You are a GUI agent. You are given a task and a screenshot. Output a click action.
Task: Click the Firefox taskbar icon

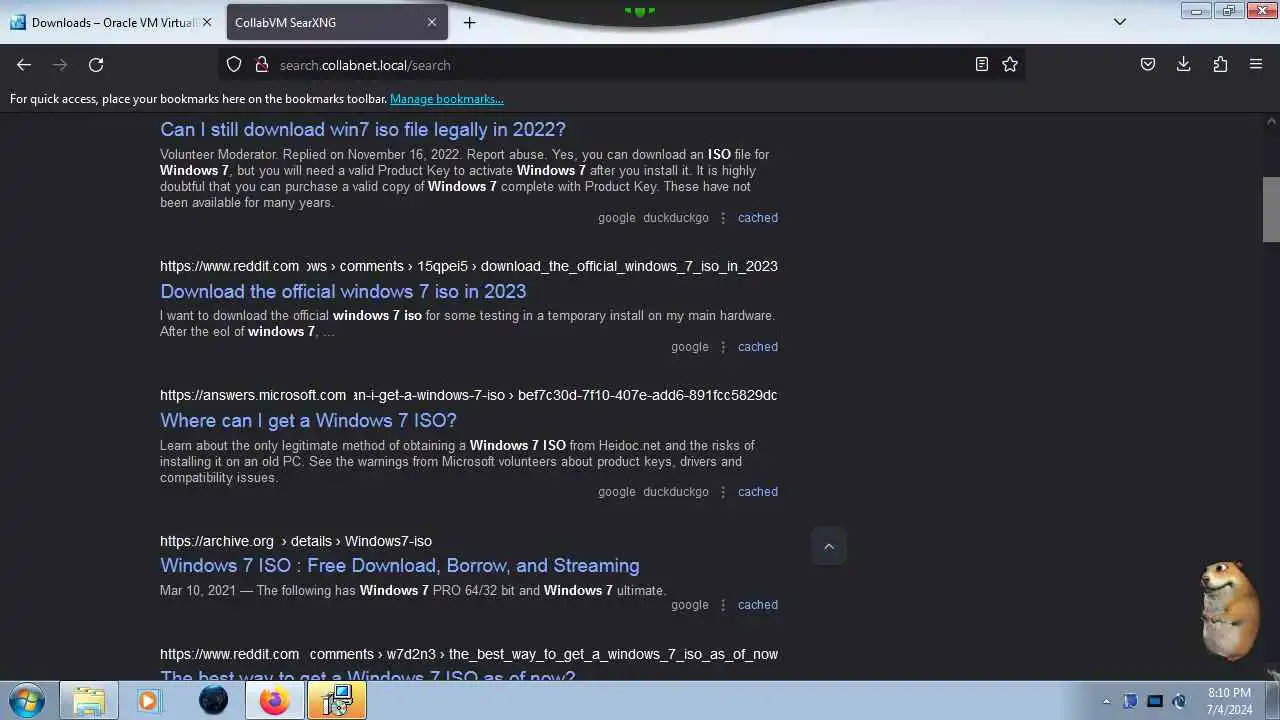[x=275, y=700]
